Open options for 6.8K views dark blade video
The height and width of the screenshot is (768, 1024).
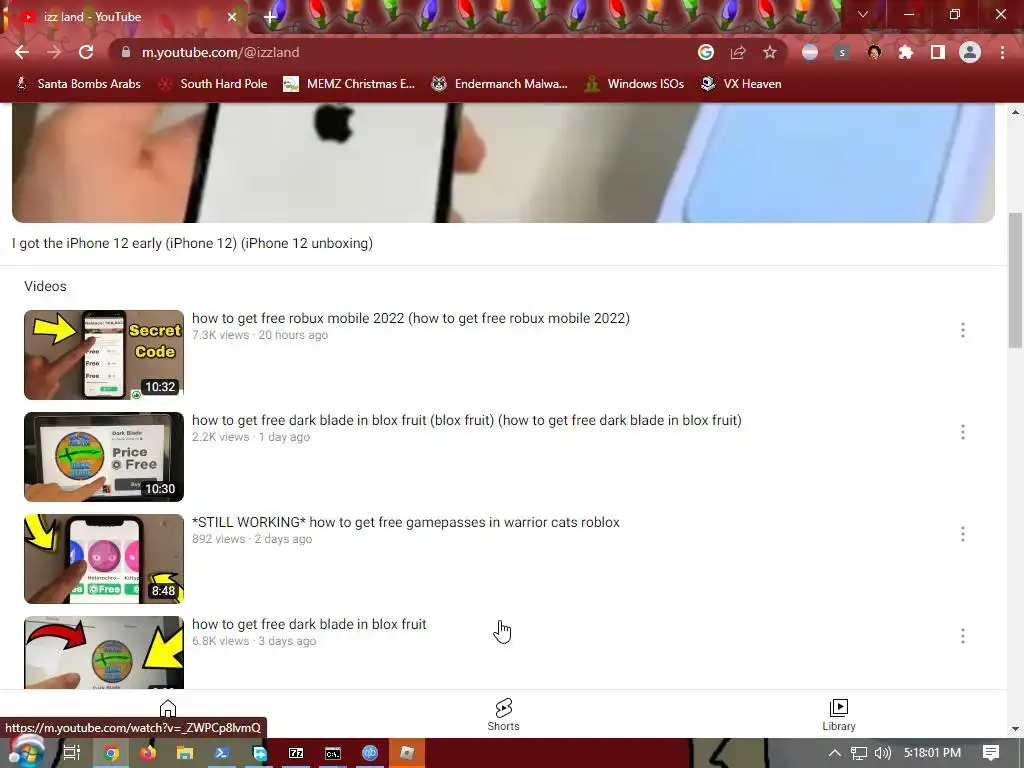tap(963, 635)
